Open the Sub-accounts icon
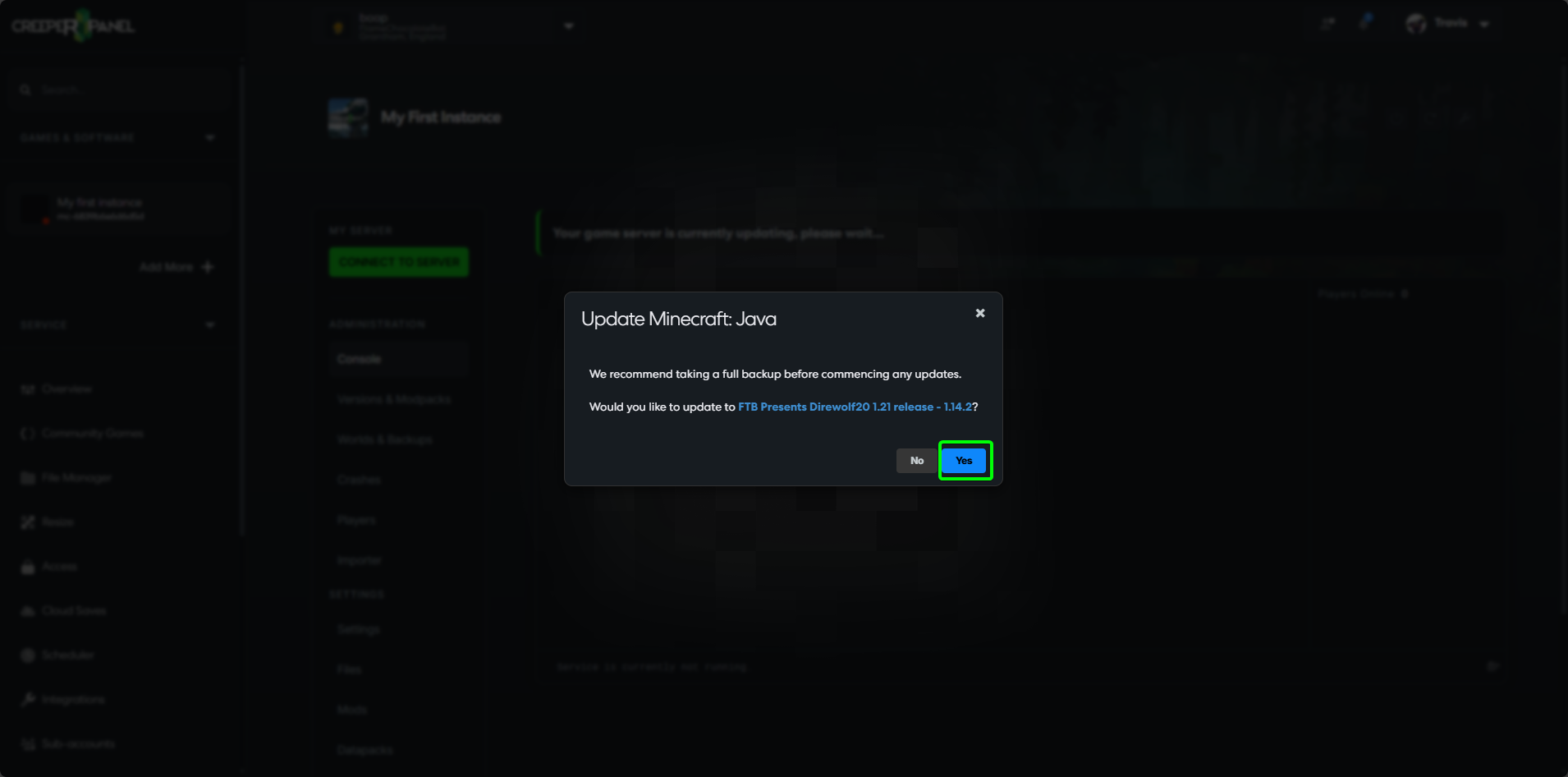 pyautogui.click(x=27, y=743)
